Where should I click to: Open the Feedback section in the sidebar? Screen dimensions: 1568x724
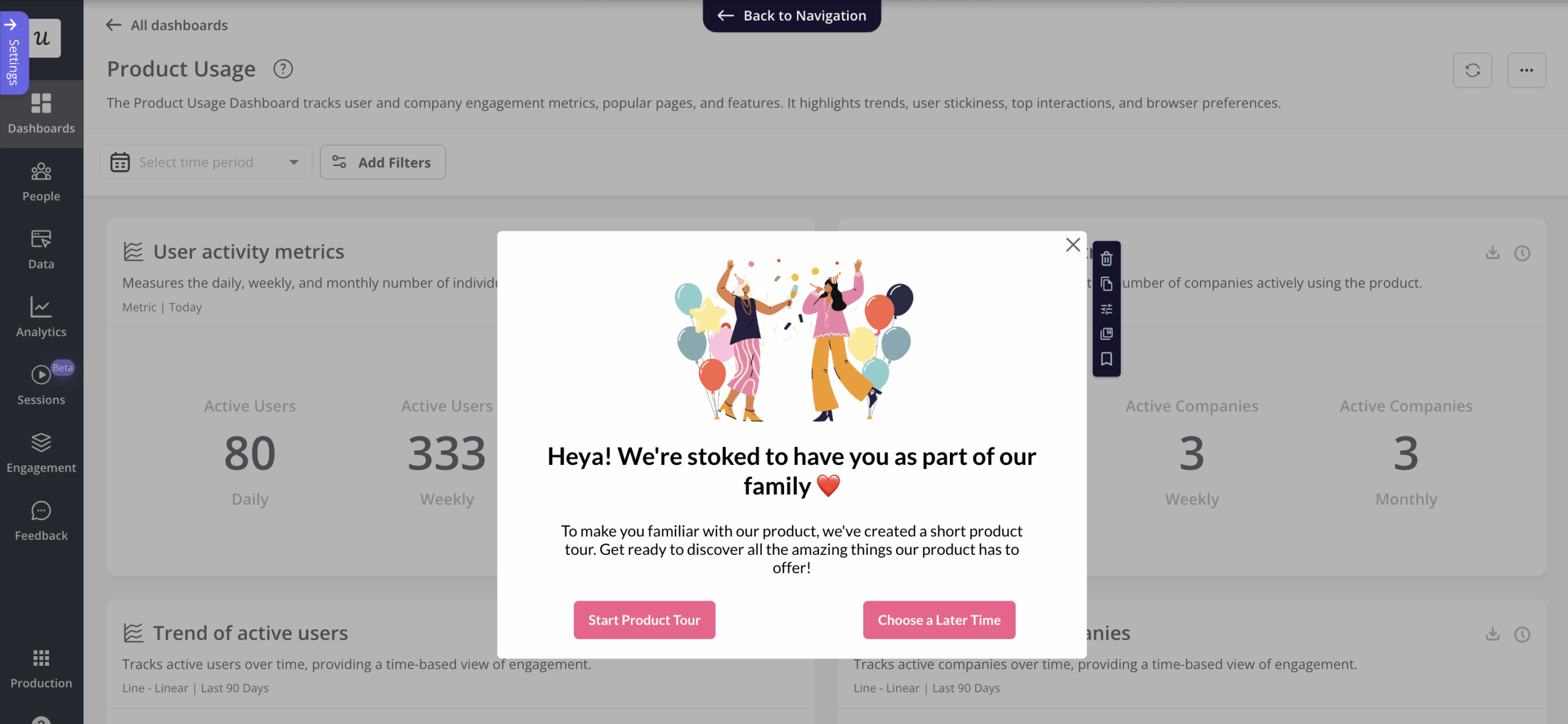pyautogui.click(x=40, y=521)
